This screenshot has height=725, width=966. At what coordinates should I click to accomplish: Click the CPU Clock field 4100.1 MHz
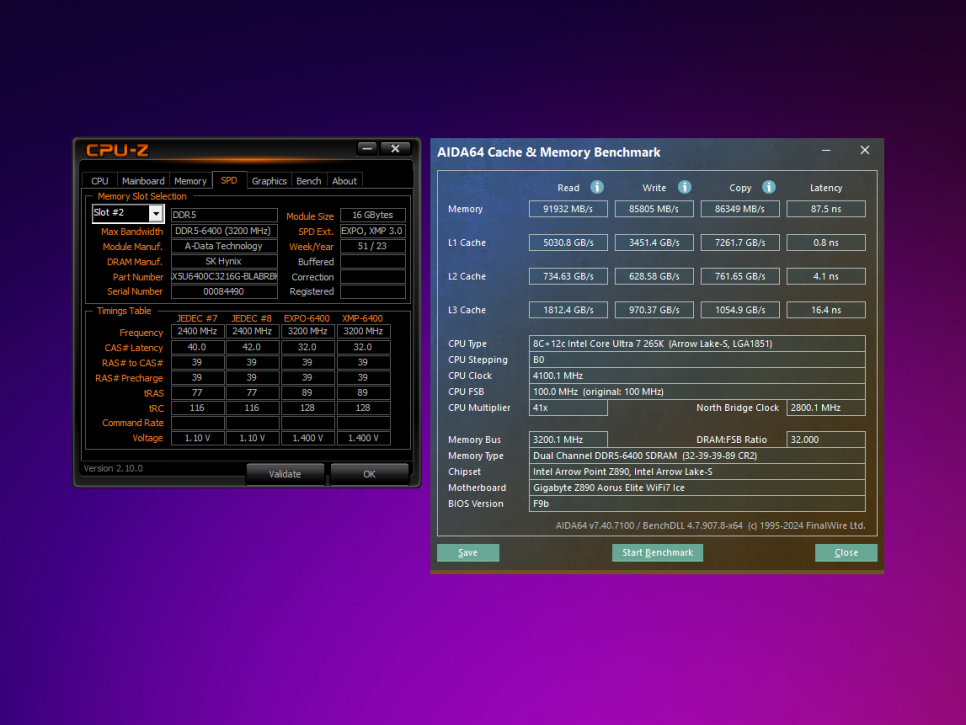click(x=697, y=376)
